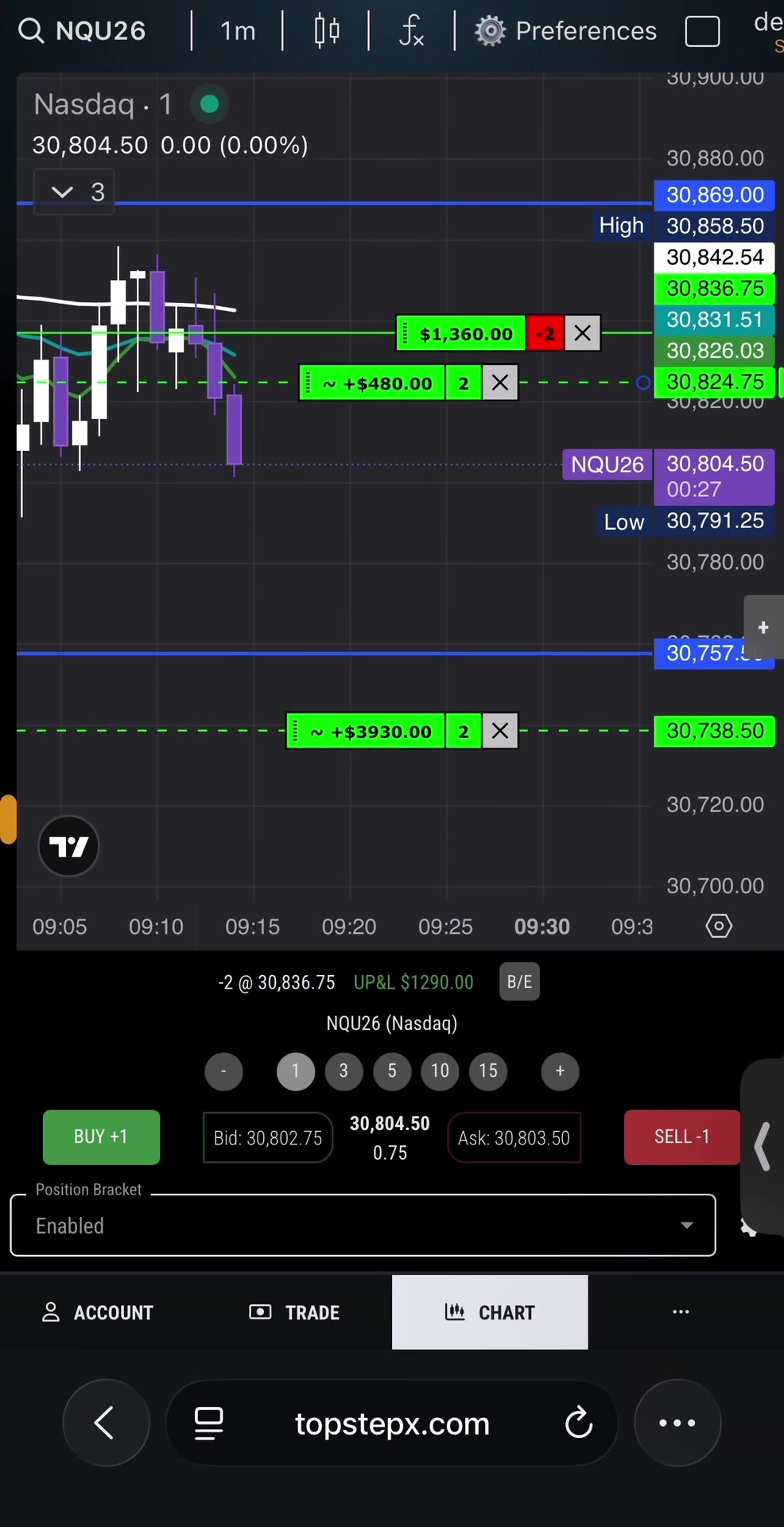
Task: Go back with browser back arrow
Action: tap(106, 1423)
